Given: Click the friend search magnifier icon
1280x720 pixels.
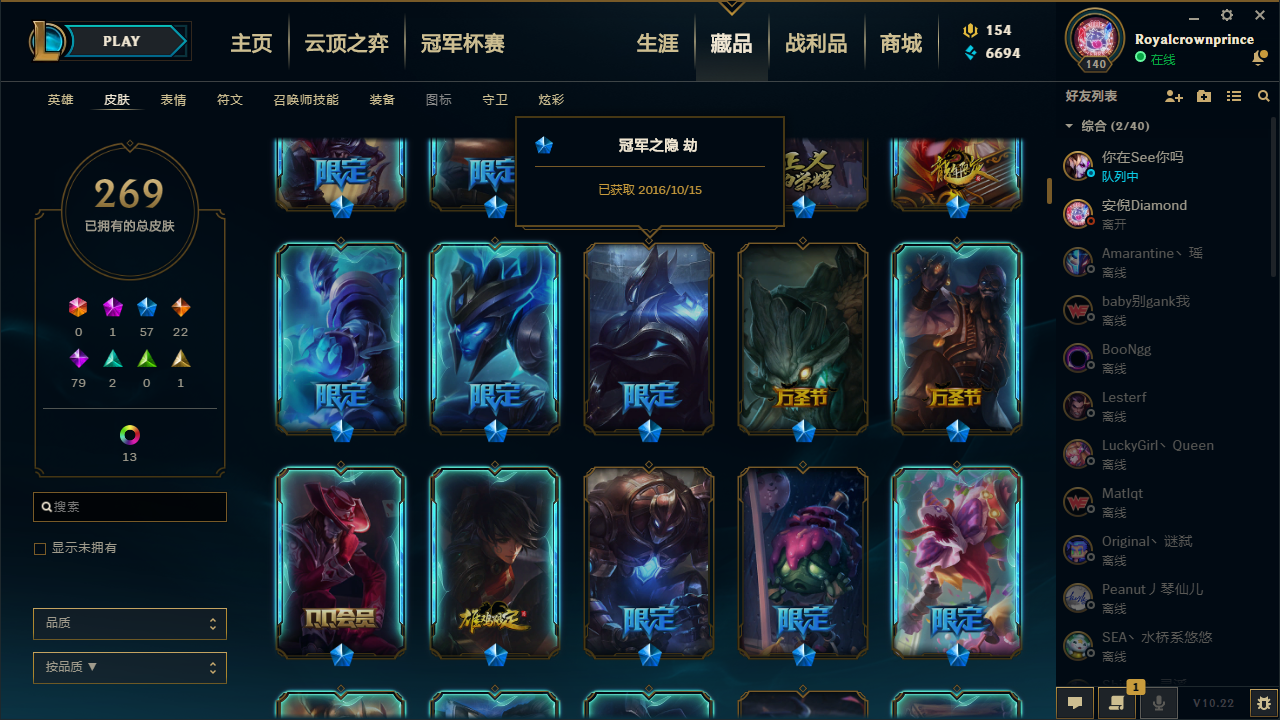Looking at the screenshot, I should tap(1264, 96).
